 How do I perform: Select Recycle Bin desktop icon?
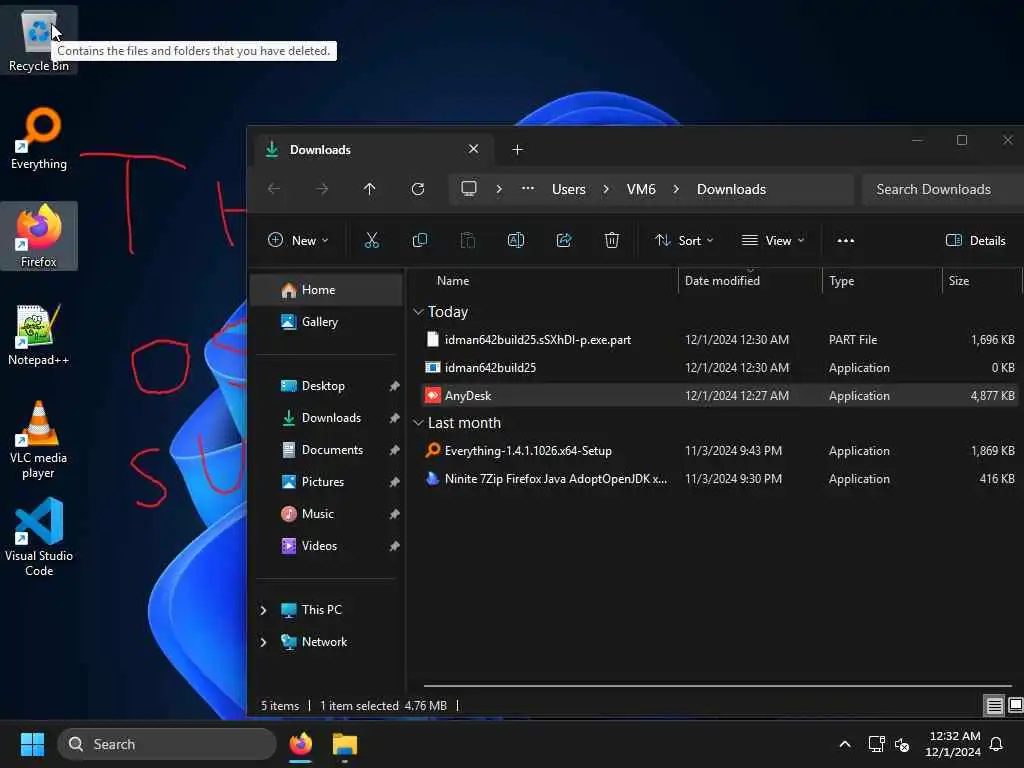(x=39, y=40)
